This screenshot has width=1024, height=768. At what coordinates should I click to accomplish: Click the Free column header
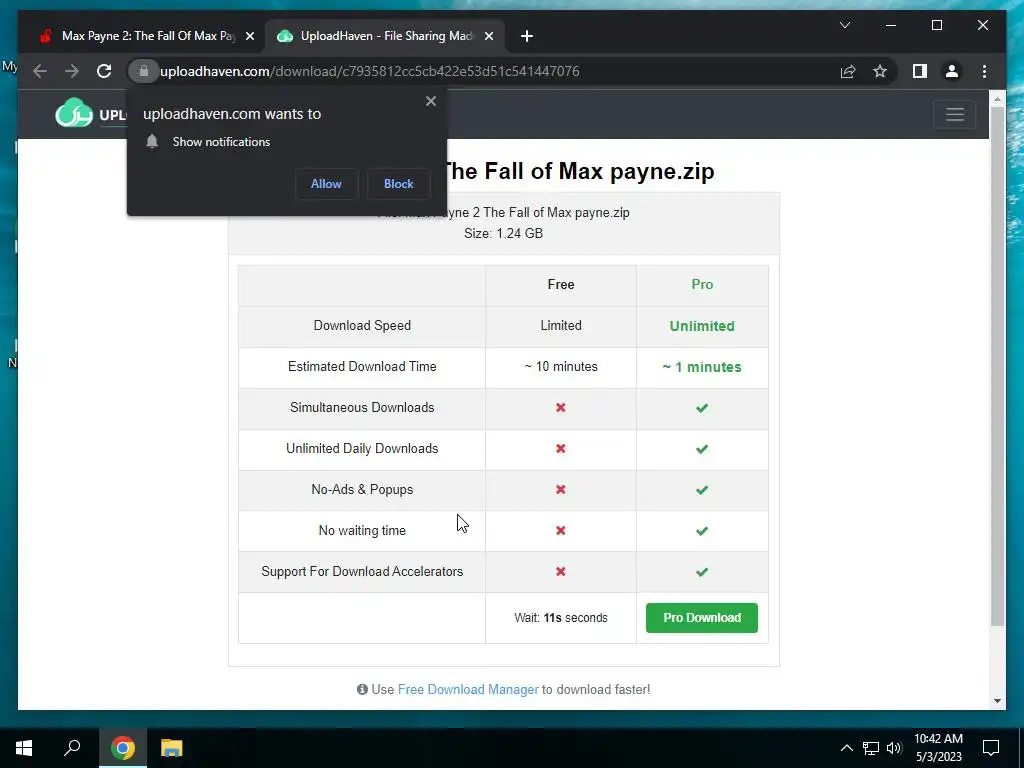tap(561, 285)
